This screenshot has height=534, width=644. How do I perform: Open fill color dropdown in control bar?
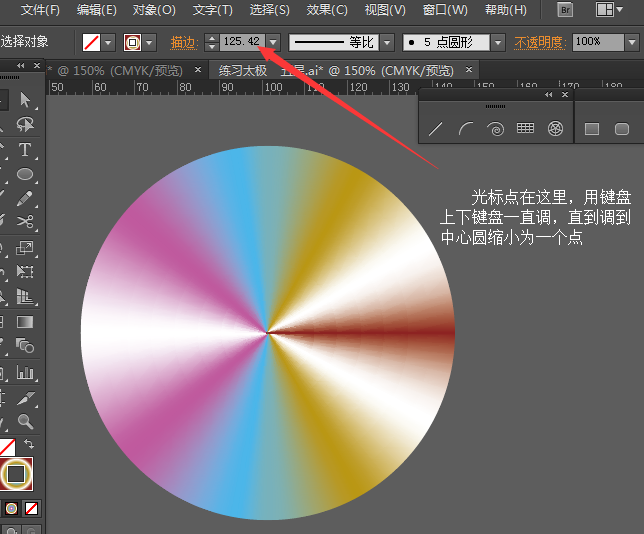pos(108,42)
